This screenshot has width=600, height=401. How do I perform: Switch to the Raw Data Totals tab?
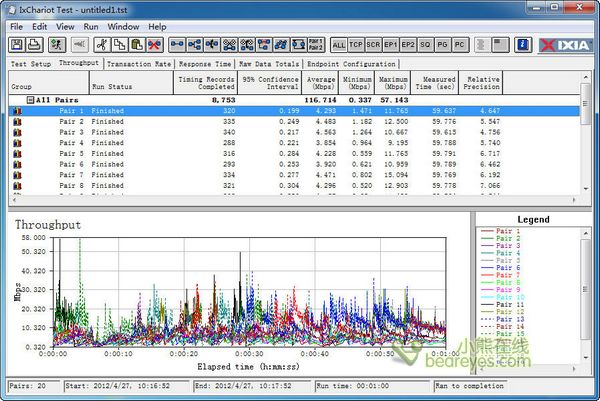[269, 64]
